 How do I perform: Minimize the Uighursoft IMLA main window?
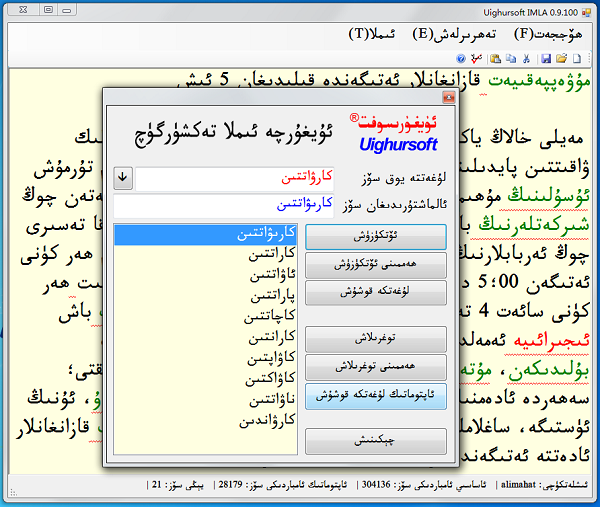click(x=67, y=10)
